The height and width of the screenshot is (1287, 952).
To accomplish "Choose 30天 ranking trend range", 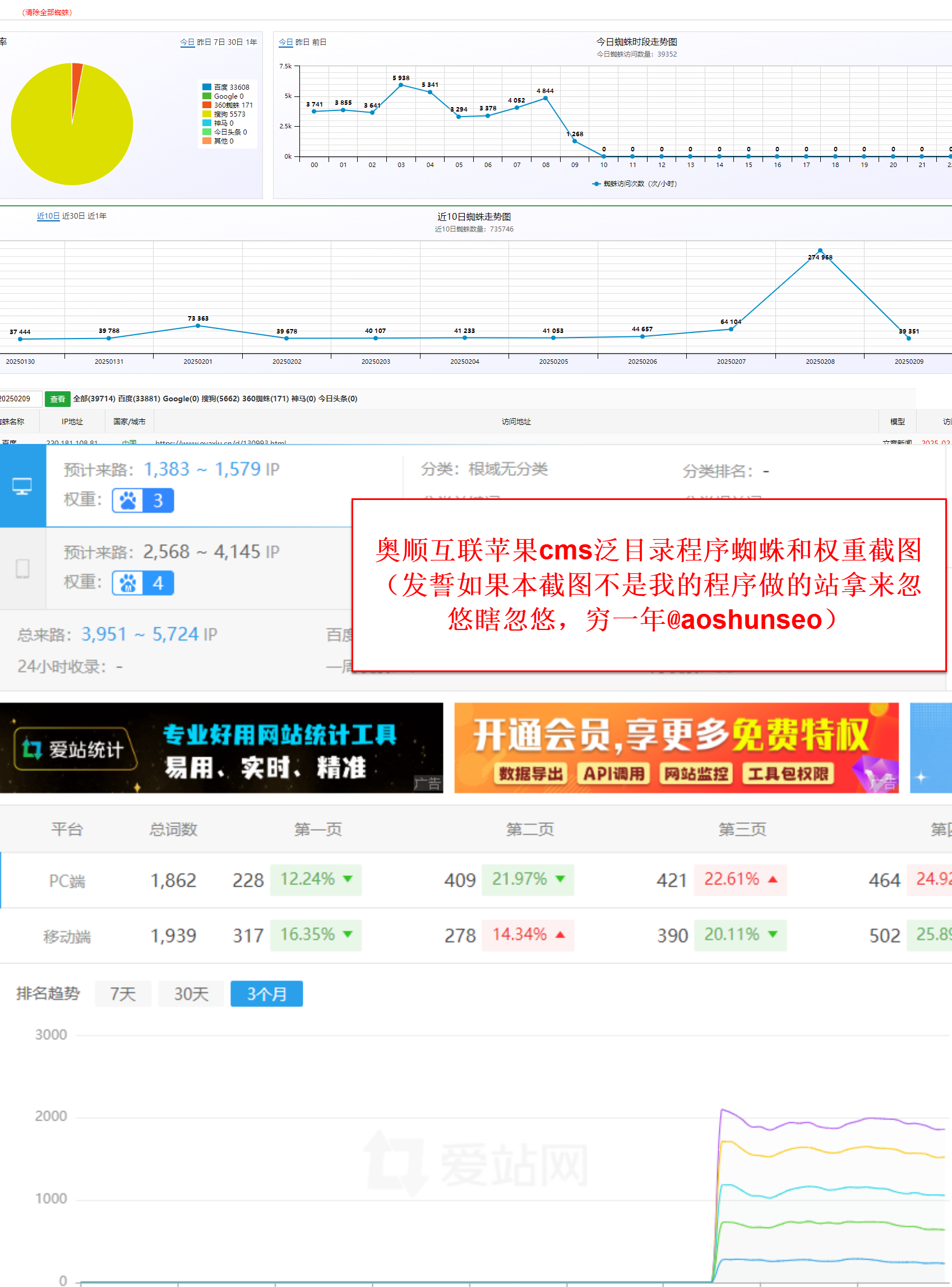I will pos(191,994).
